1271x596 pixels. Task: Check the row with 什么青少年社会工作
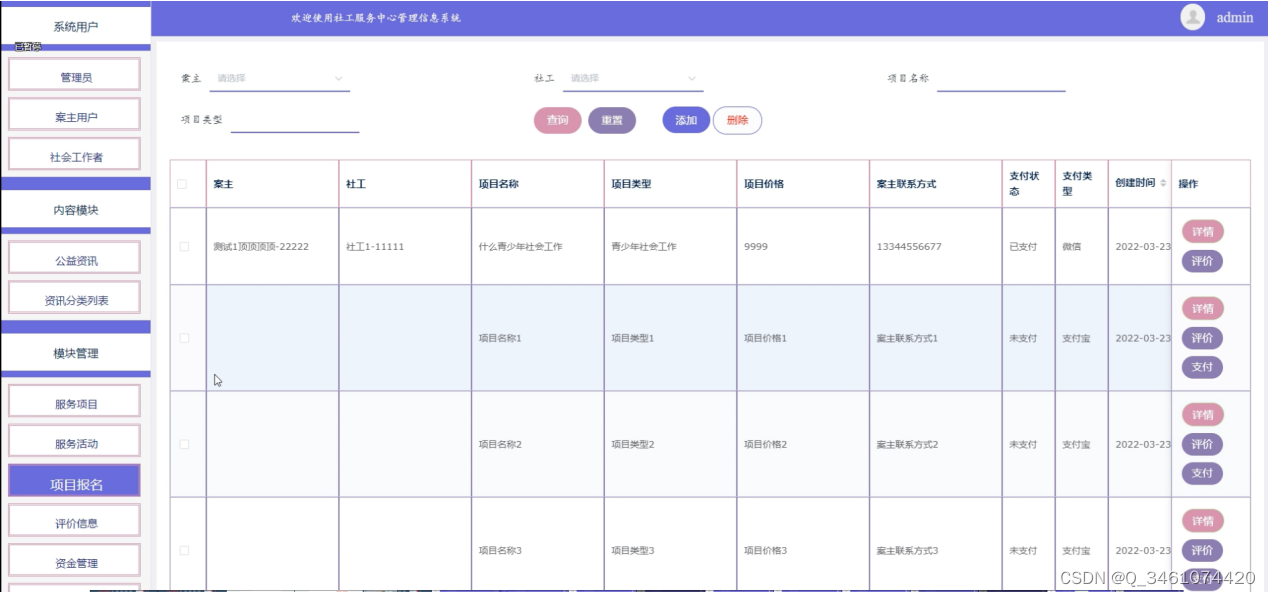184,246
